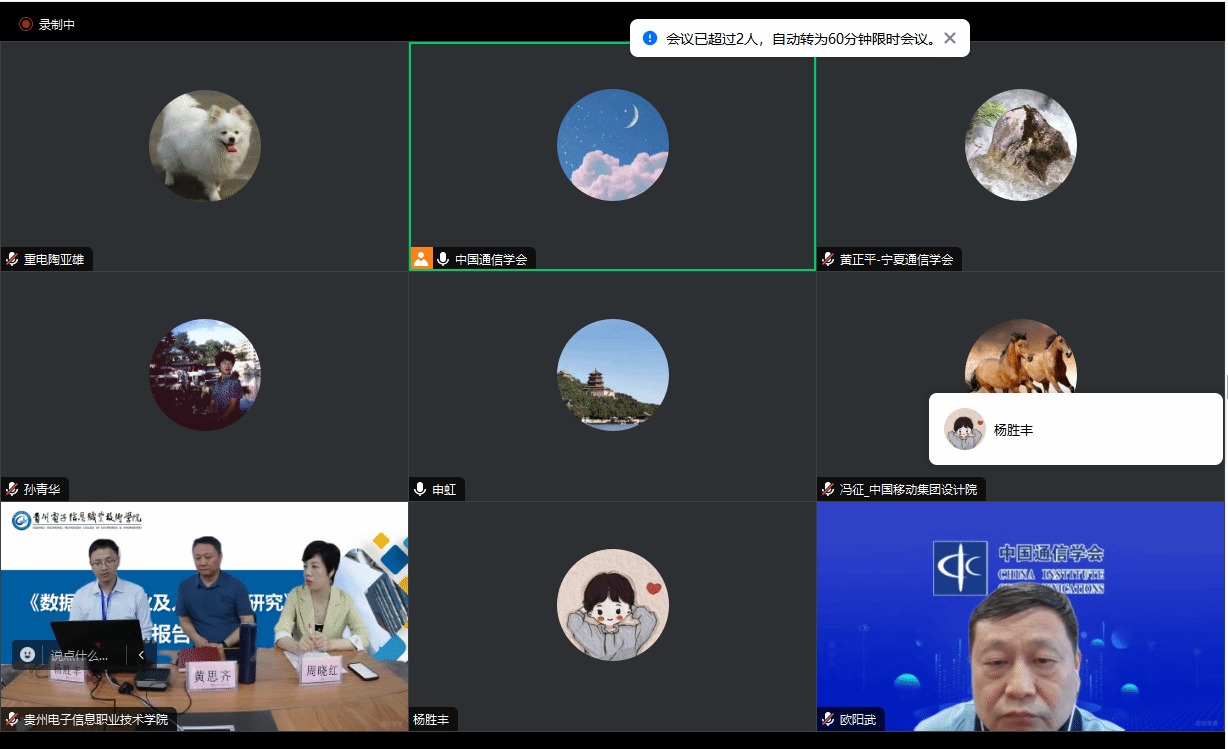Click the 录制中 recording indicator
Image resolution: width=1228 pixels, height=749 pixels.
(47, 24)
